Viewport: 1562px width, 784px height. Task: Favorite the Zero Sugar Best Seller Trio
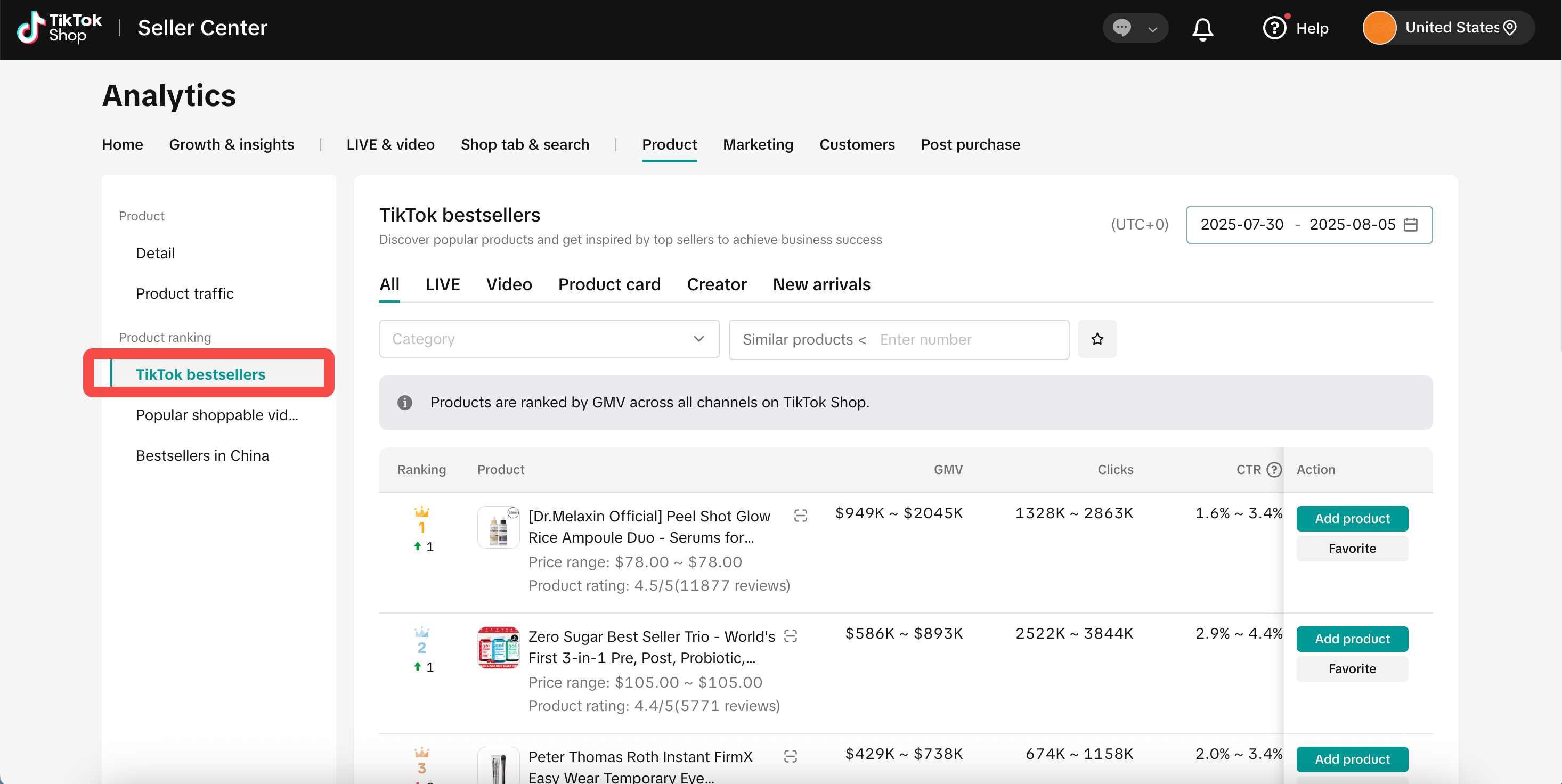(1352, 668)
